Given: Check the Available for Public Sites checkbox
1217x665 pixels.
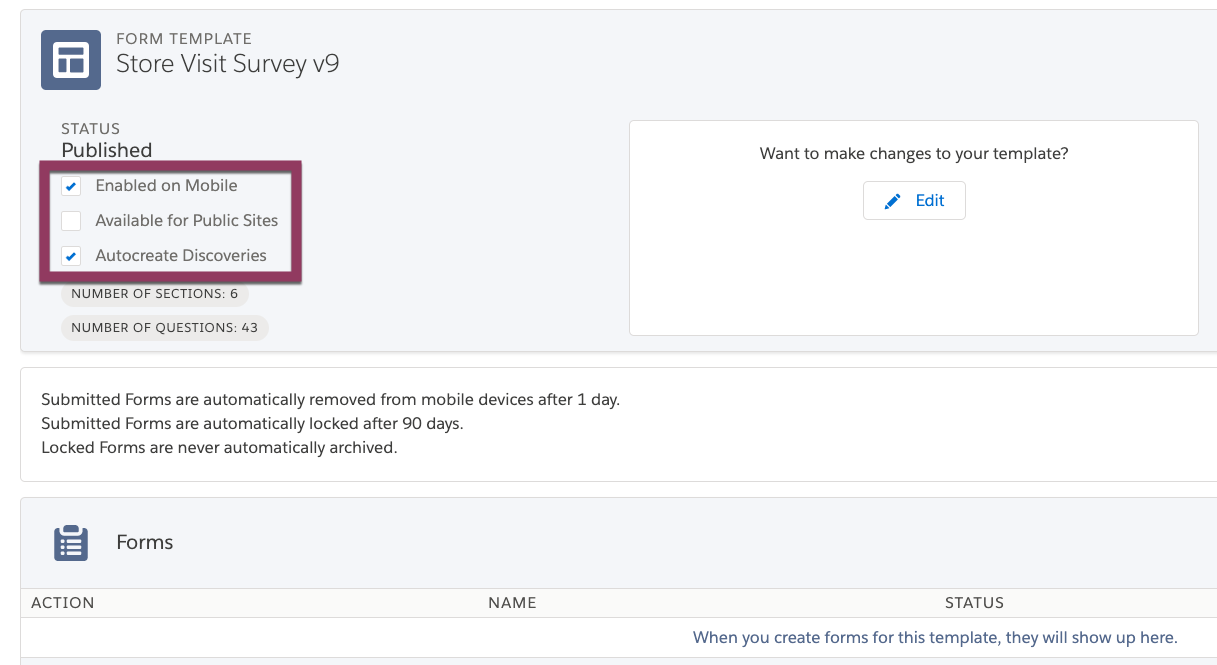Looking at the screenshot, I should [x=71, y=221].
